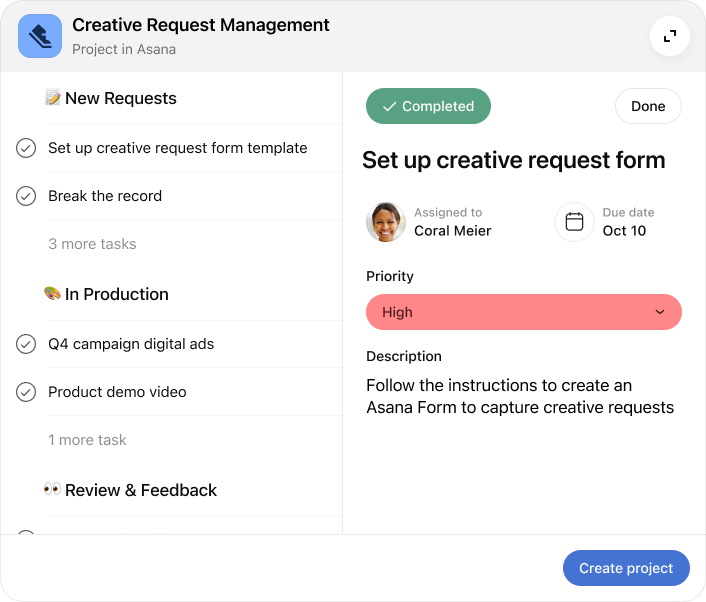The width and height of the screenshot is (706, 602).
Task: Click the palette emoji beside In Production
Action: (x=53, y=294)
